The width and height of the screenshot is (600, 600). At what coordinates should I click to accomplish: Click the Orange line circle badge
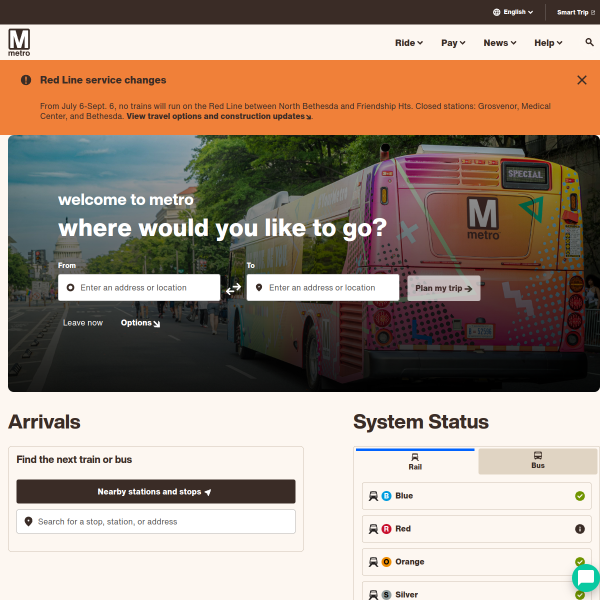[386, 562]
